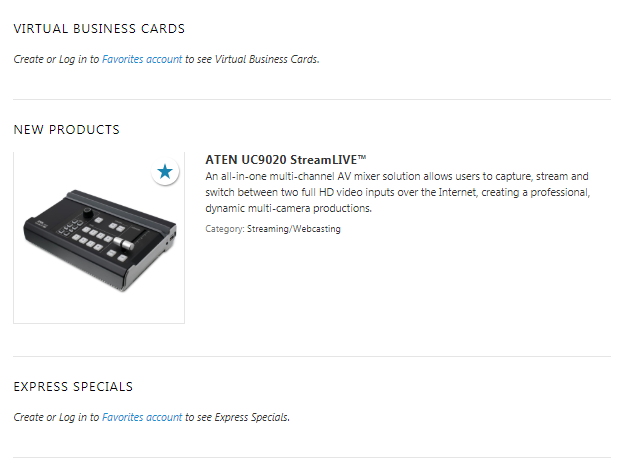Click the Virtual Business Cards heading

pos(99,29)
